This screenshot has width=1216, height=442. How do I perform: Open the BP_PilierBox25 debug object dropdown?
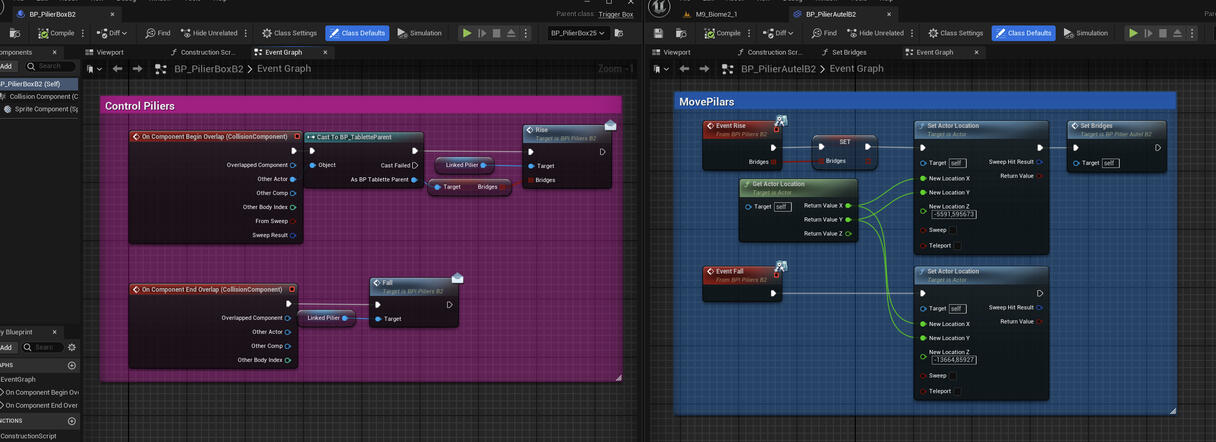(x=578, y=33)
